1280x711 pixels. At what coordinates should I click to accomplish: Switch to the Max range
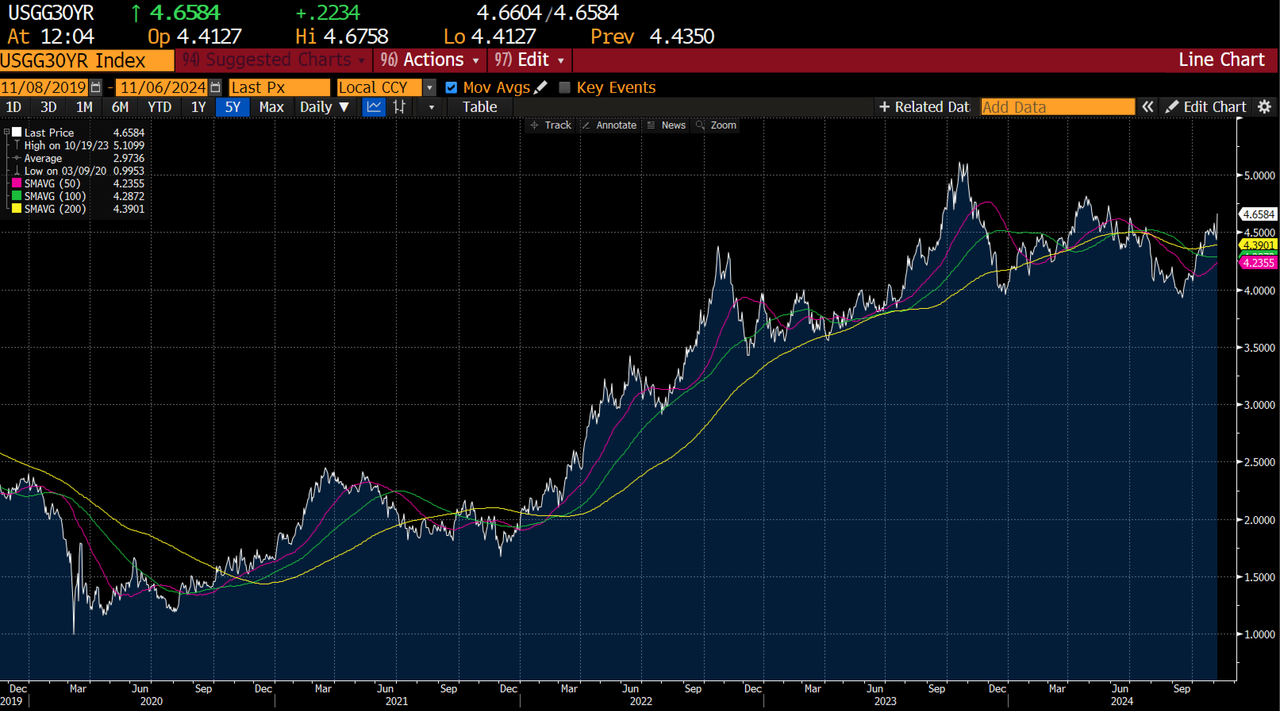pyautogui.click(x=271, y=107)
